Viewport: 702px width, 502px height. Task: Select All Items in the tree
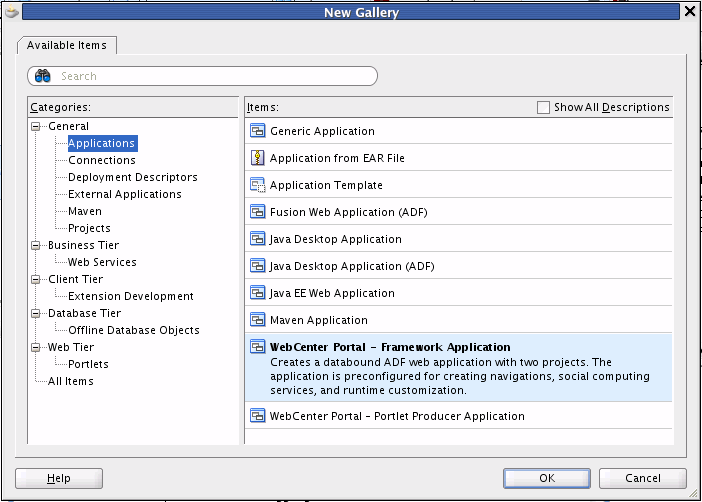[71, 382]
